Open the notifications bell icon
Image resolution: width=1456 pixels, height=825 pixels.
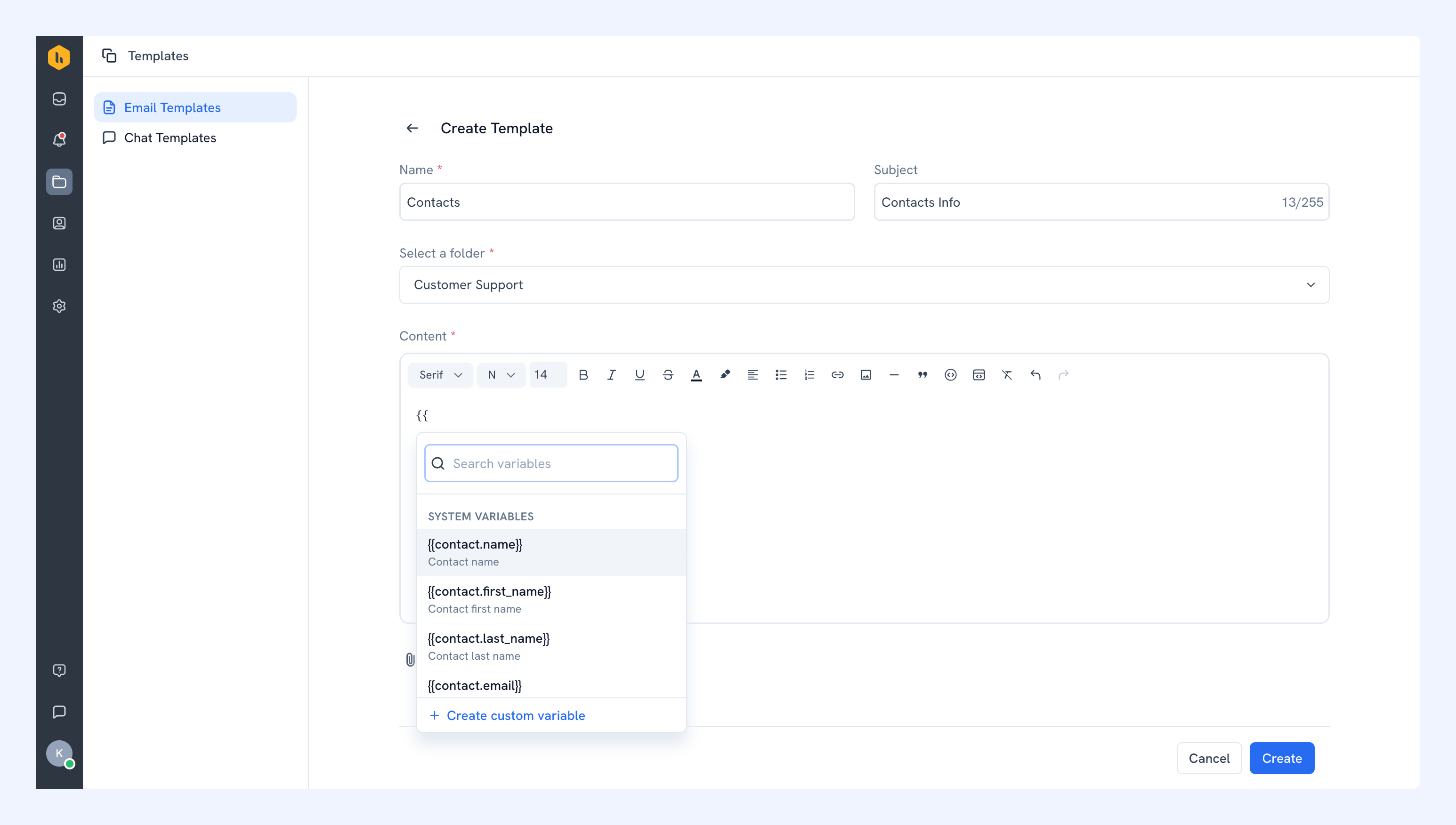pyautogui.click(x=59, y=140)
